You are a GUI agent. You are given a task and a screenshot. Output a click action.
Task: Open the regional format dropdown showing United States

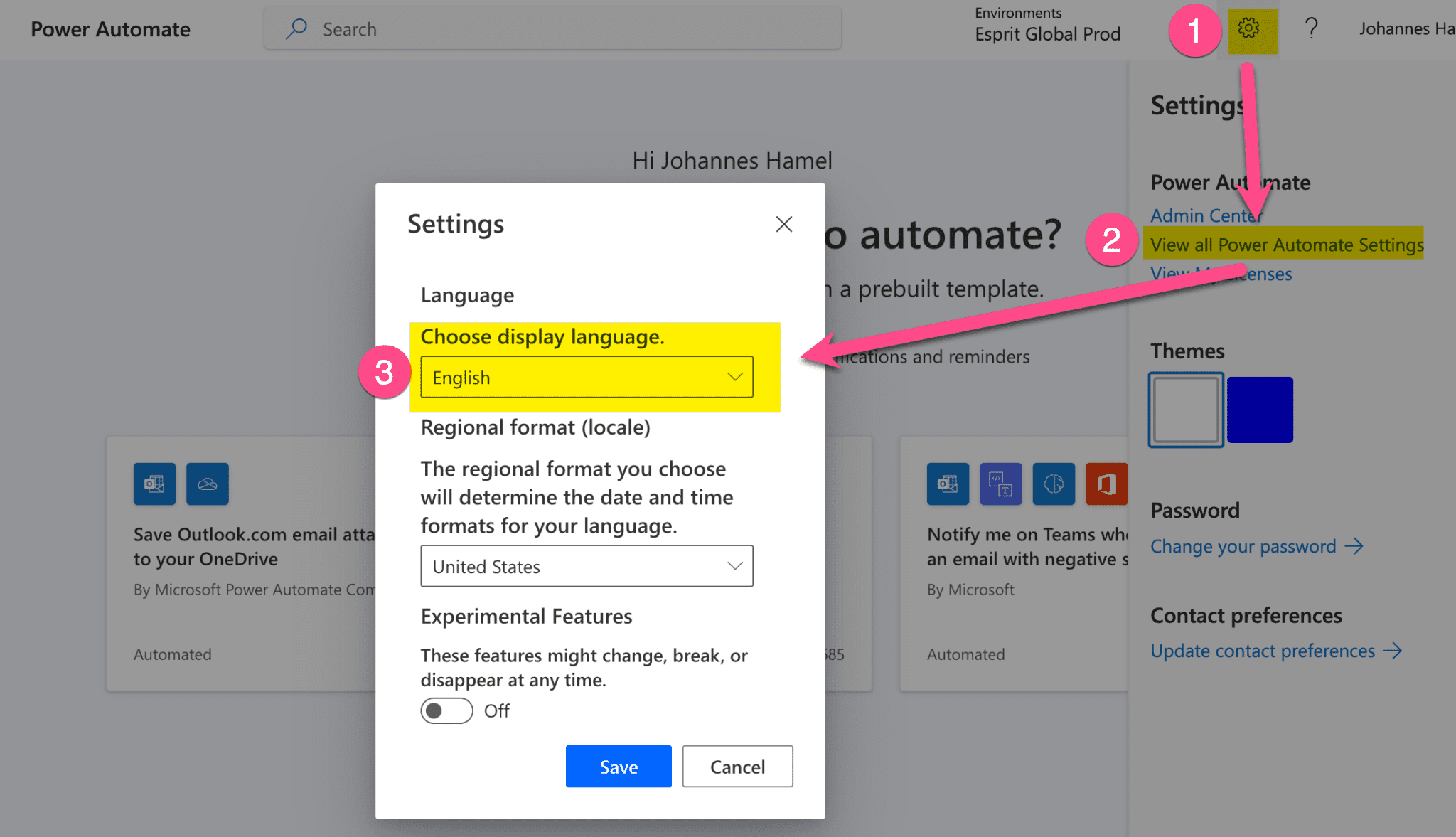tap(586, 566)
